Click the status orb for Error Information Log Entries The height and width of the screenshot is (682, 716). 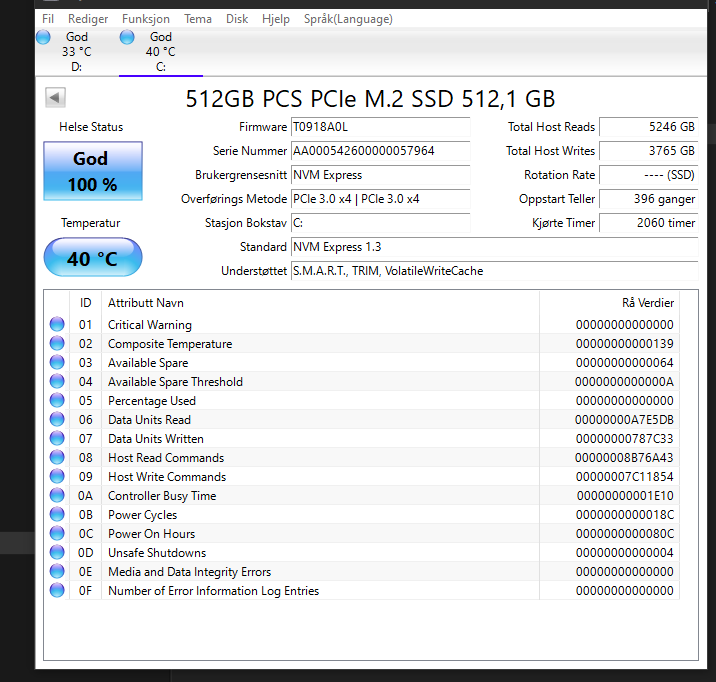(57, 591)
